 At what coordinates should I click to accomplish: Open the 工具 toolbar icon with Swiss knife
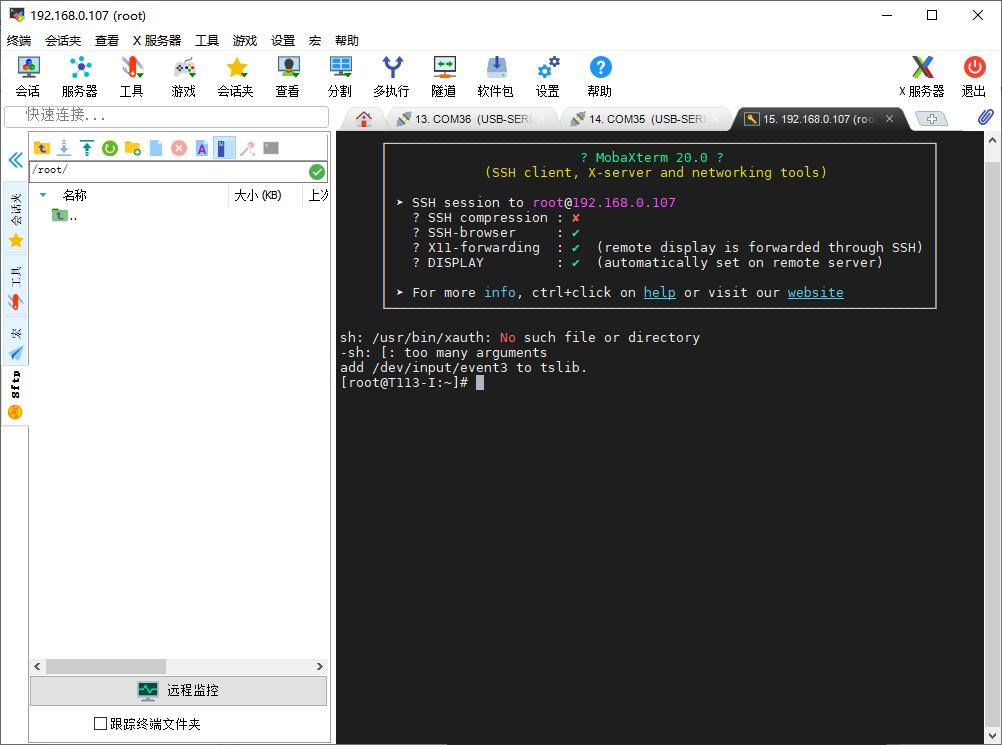pyautogui.click(x=132, y=76)
